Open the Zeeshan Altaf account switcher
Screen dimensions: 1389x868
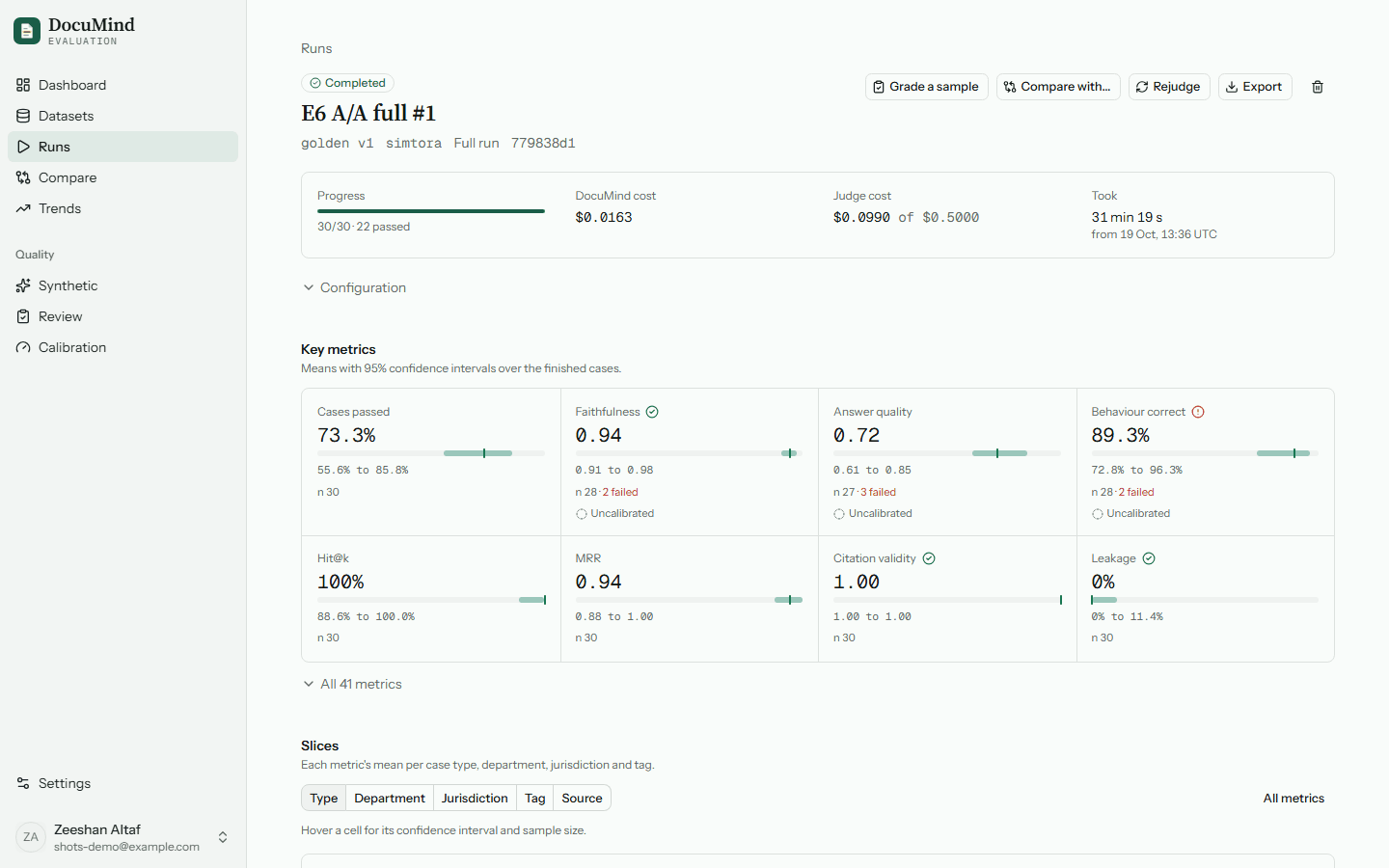tap(123, 837)
